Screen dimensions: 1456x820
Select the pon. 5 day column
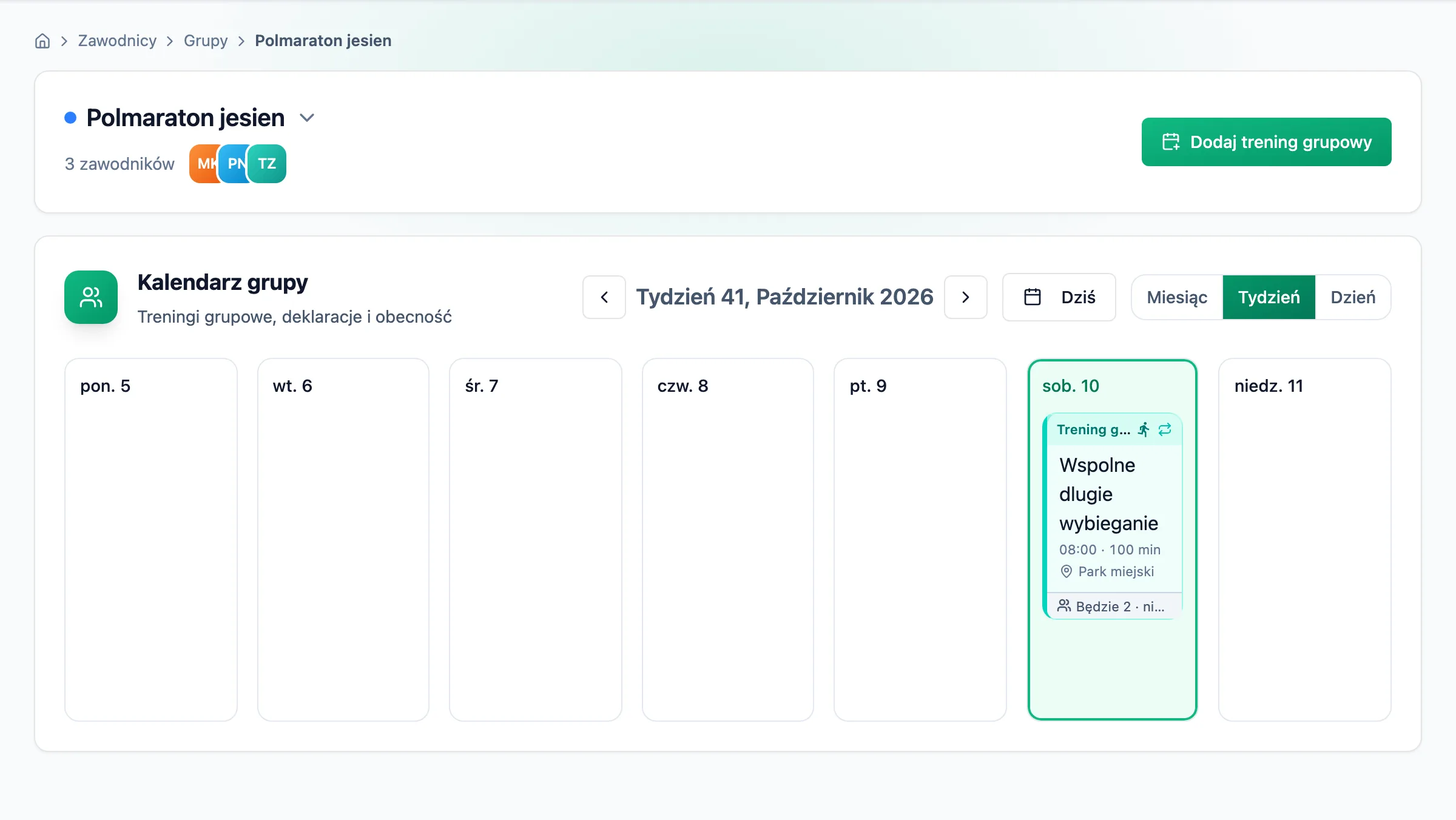click(151, 540)
